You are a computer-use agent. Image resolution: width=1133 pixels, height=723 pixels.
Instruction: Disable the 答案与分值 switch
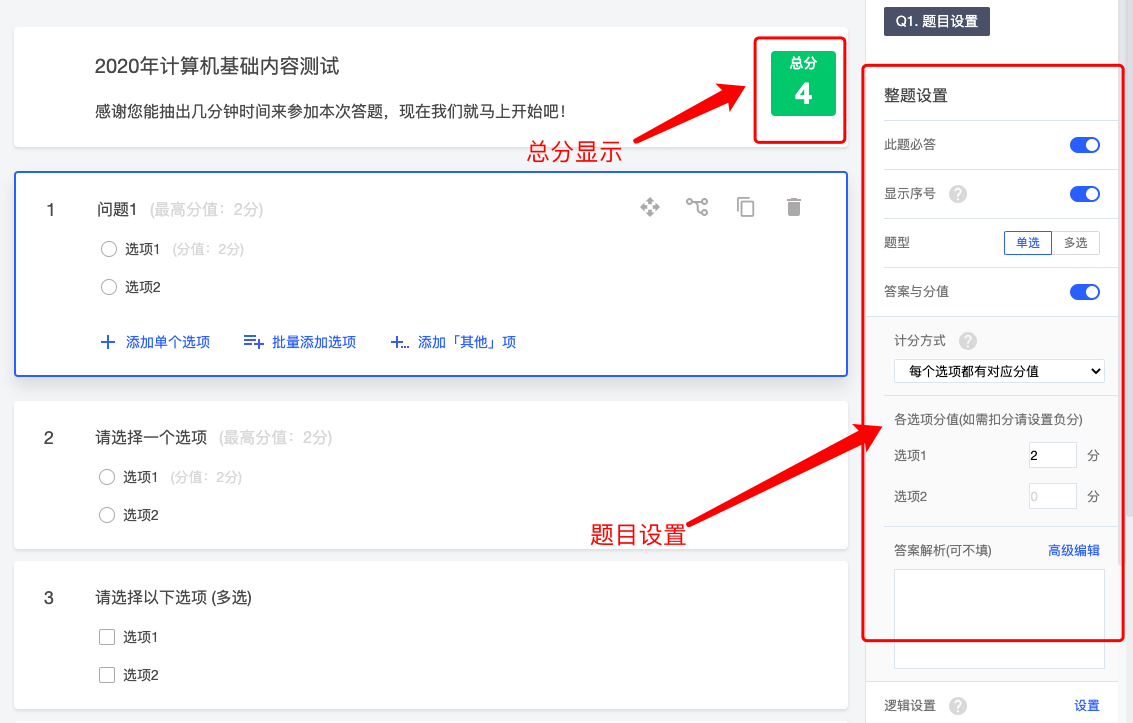point(1084,292)
